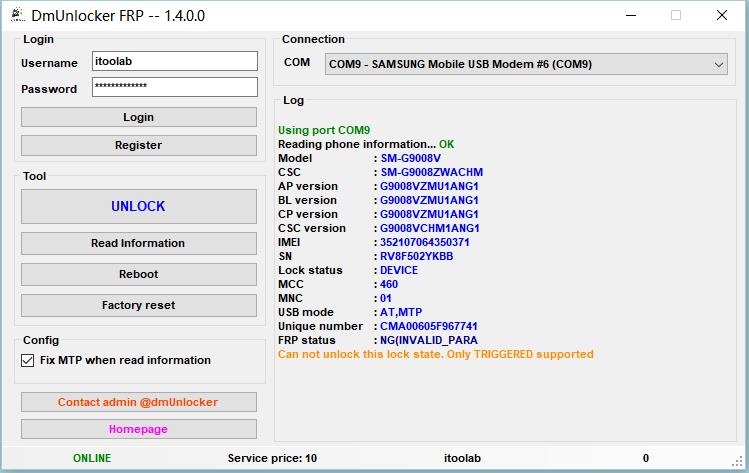Click the AP version value G9008VZMU1ANG1
Screen dimensions: 749x473
point(429,186)
